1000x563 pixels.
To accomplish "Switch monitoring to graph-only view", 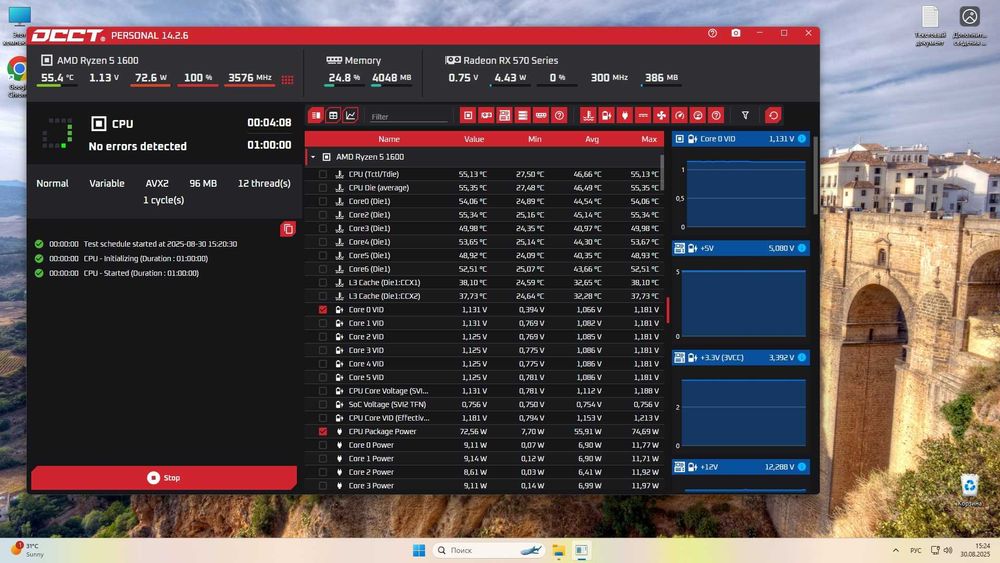I will (350, 115).
